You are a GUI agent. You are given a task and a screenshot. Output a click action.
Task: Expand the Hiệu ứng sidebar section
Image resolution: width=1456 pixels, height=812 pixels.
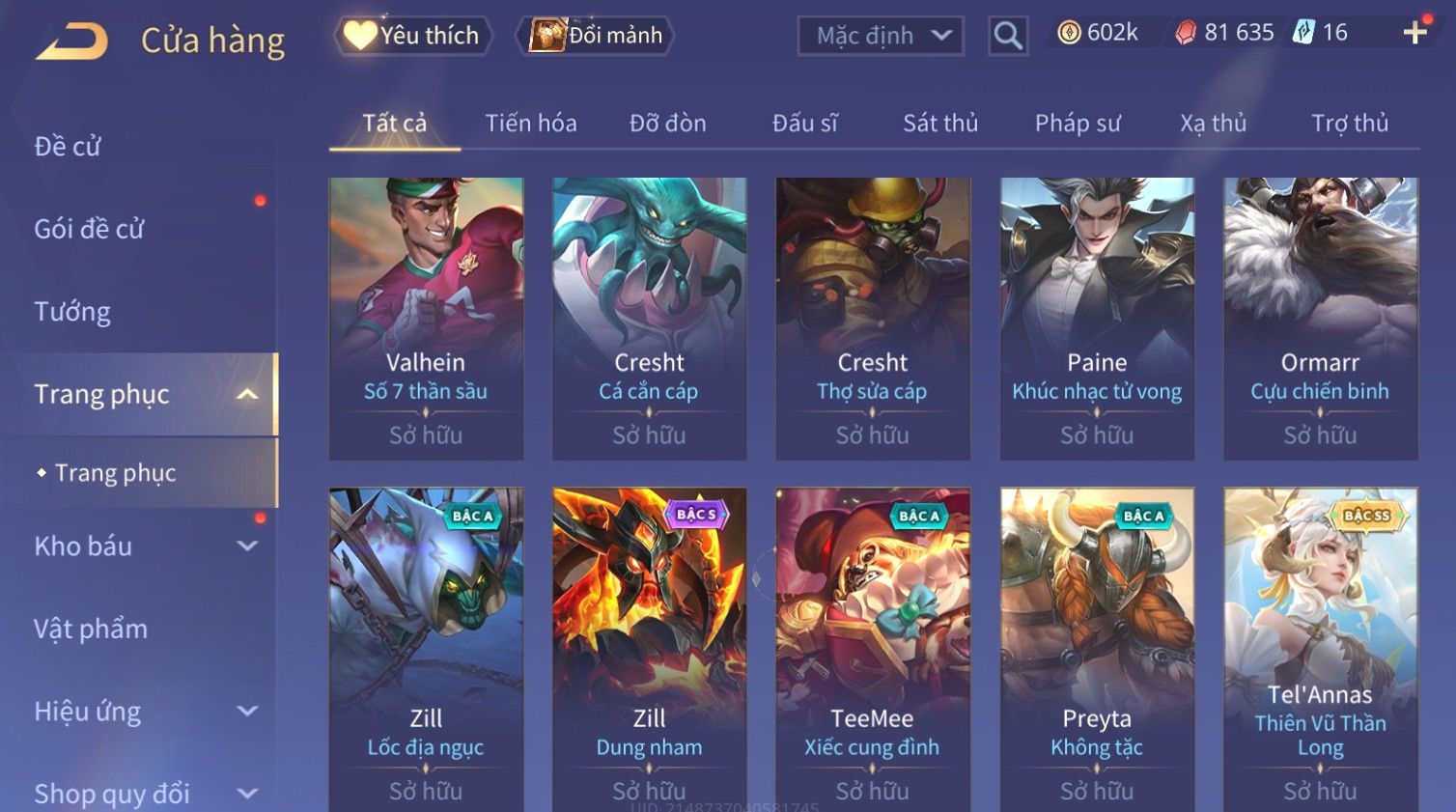pos(247,712)
